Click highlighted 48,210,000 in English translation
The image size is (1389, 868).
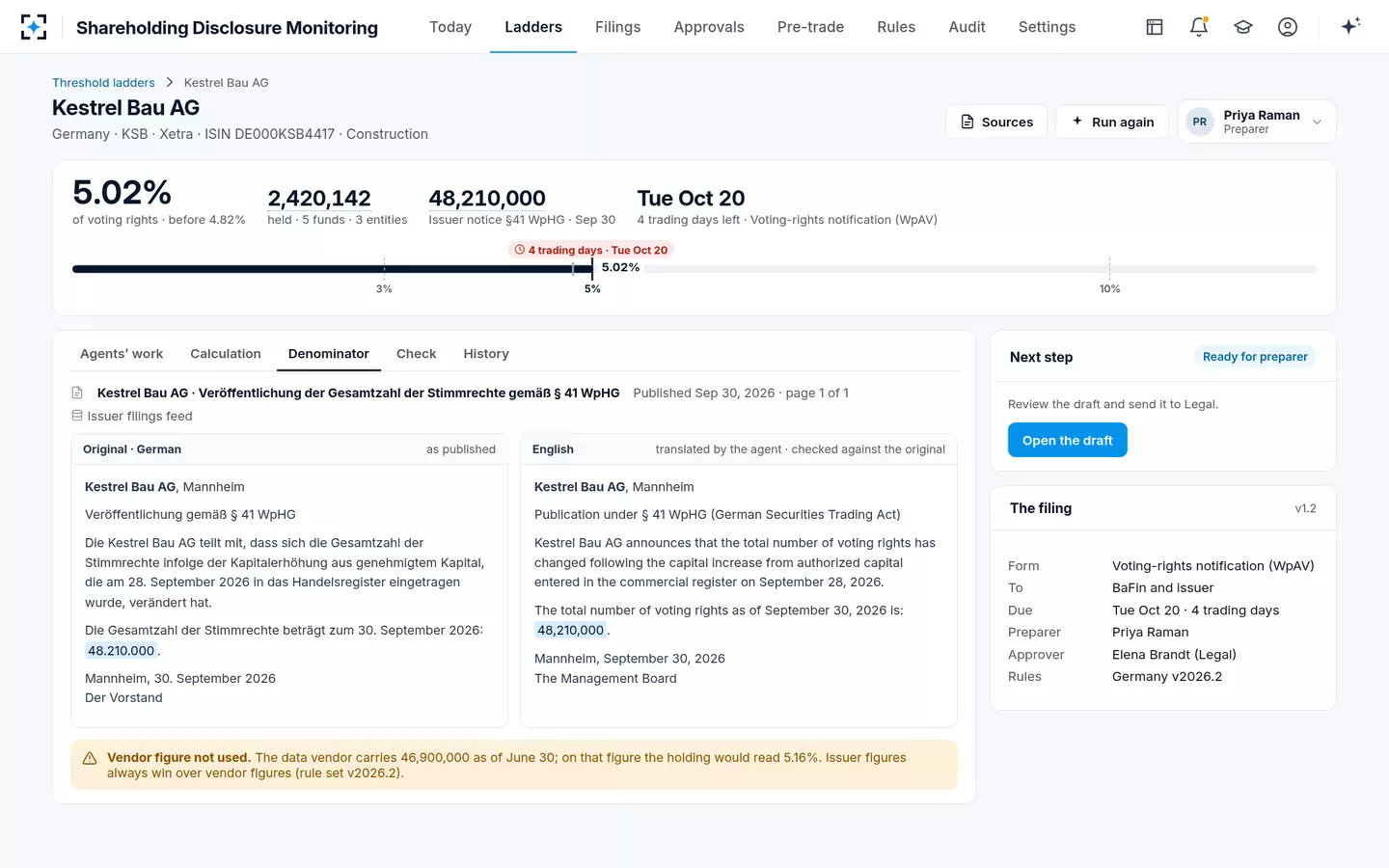[571, 631]
